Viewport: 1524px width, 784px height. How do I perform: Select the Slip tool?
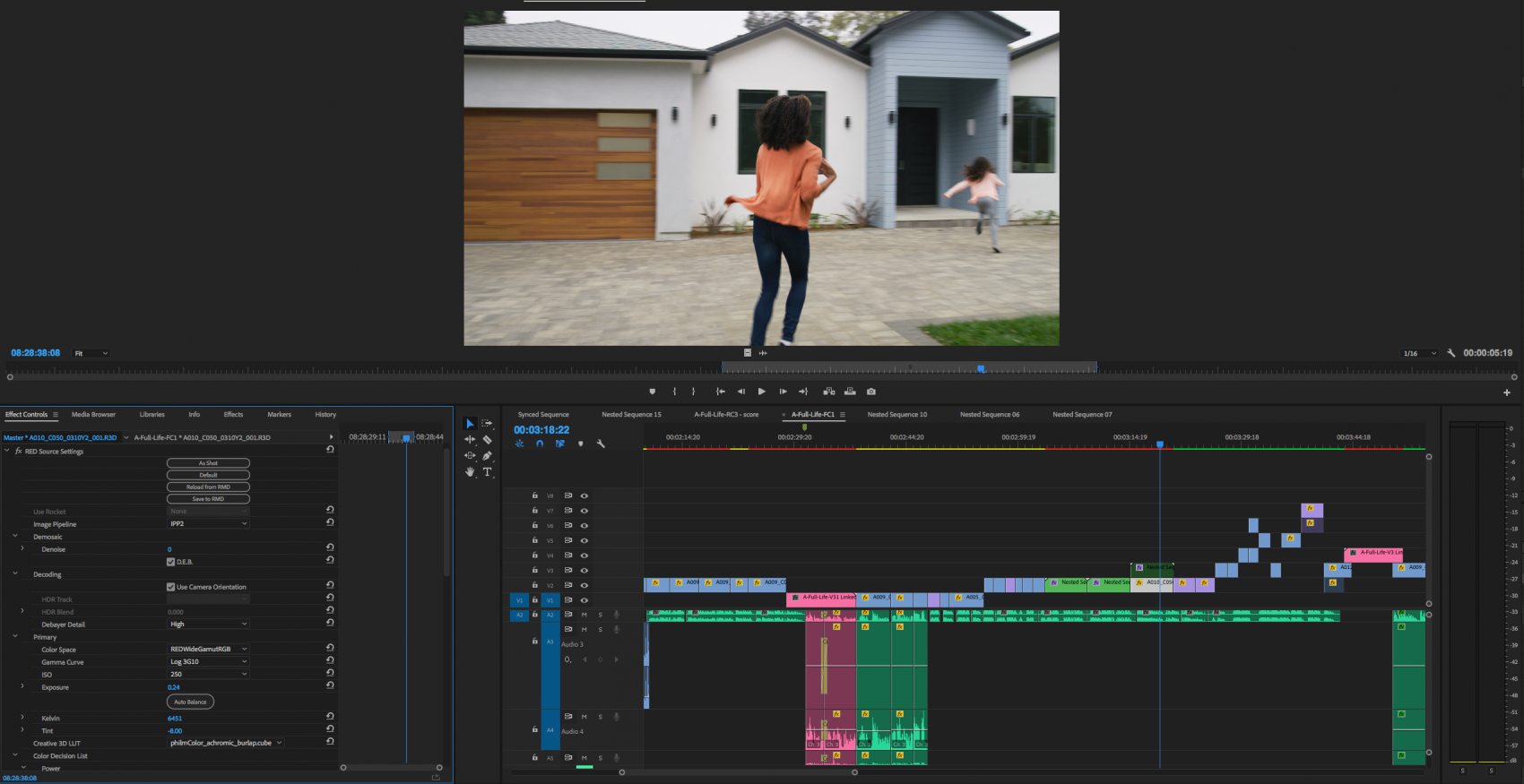[470, 455]
